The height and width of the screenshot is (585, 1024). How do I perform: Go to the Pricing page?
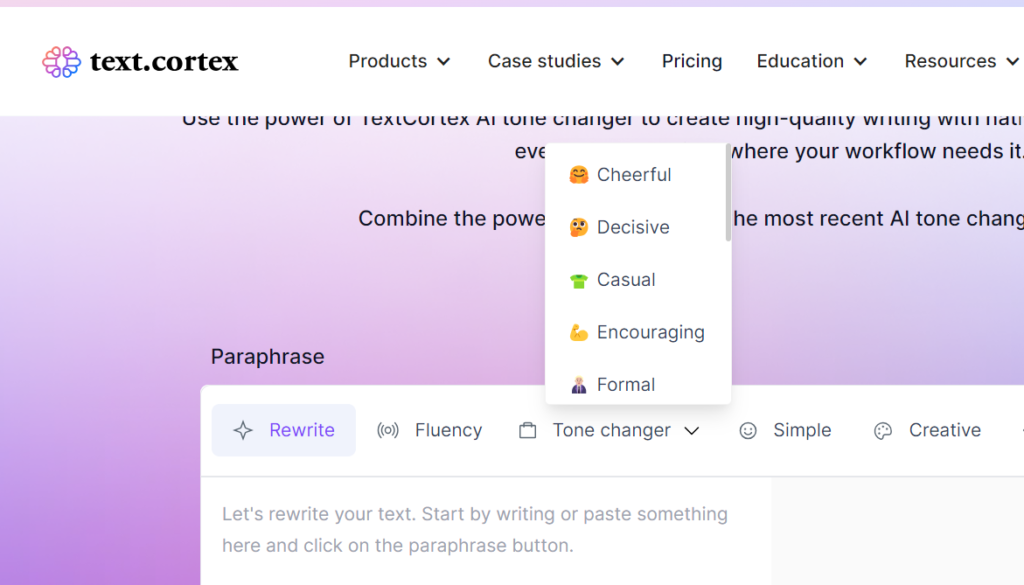click(692, 61)
